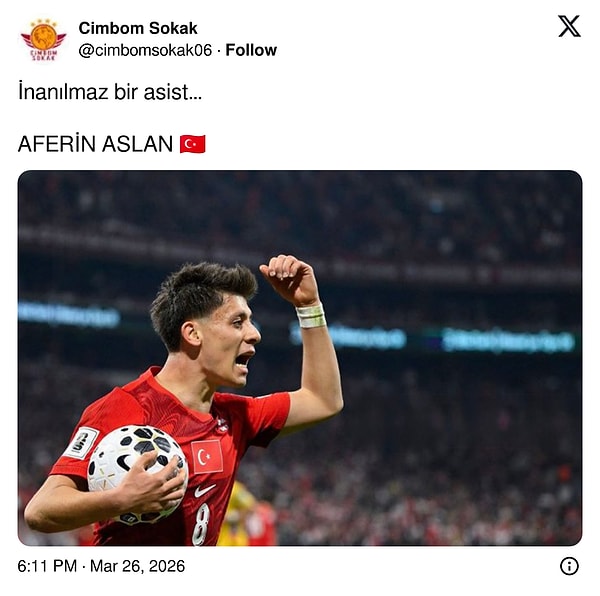Click the Turkish flag emoji in the tweet

[x=193, y=144]
